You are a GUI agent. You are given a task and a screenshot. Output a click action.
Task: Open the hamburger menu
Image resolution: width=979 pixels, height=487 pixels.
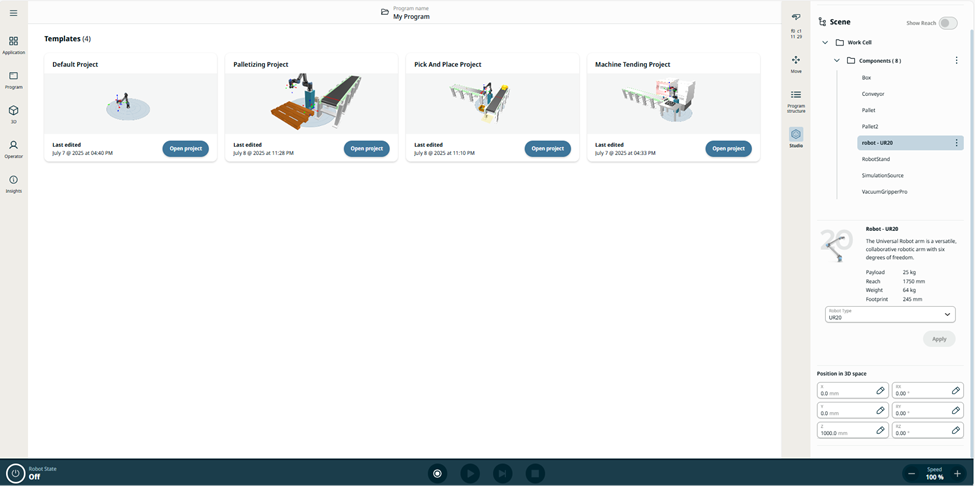coord(13,13)
